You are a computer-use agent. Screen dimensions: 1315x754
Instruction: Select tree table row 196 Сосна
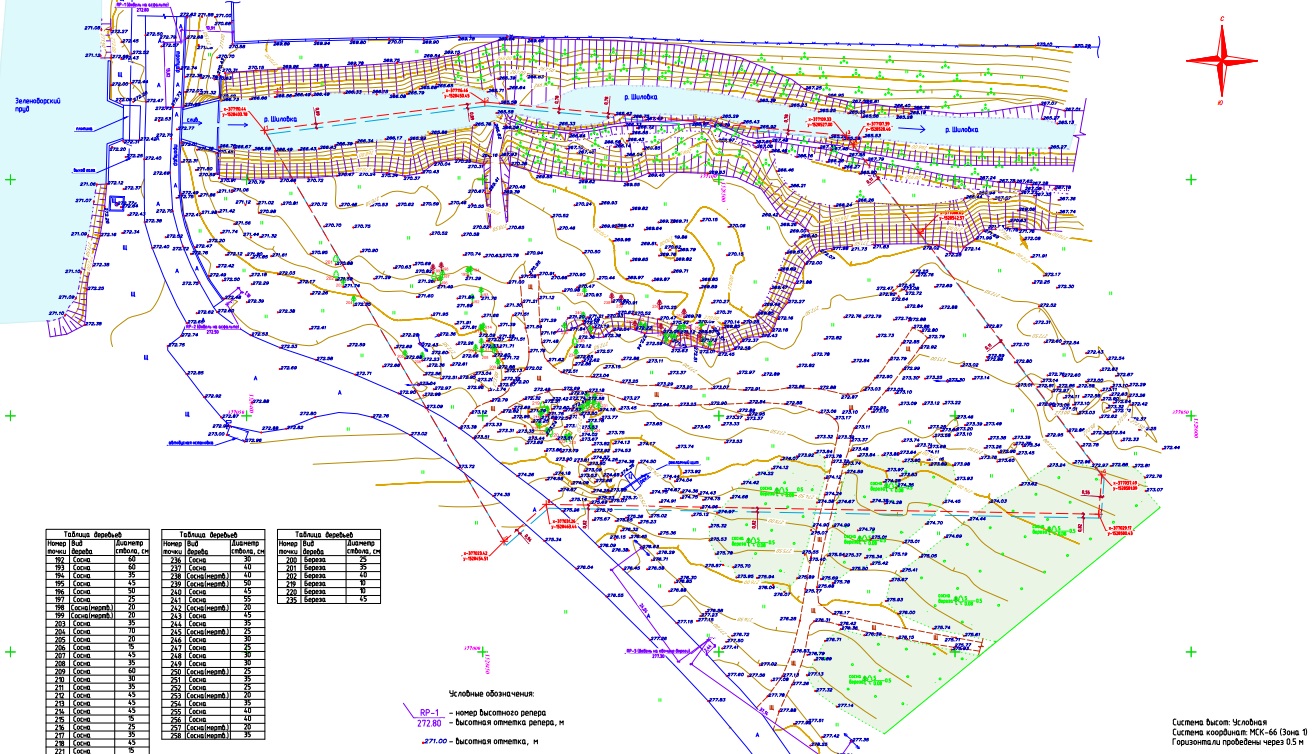pyautogui.click(x=98, y=591)
